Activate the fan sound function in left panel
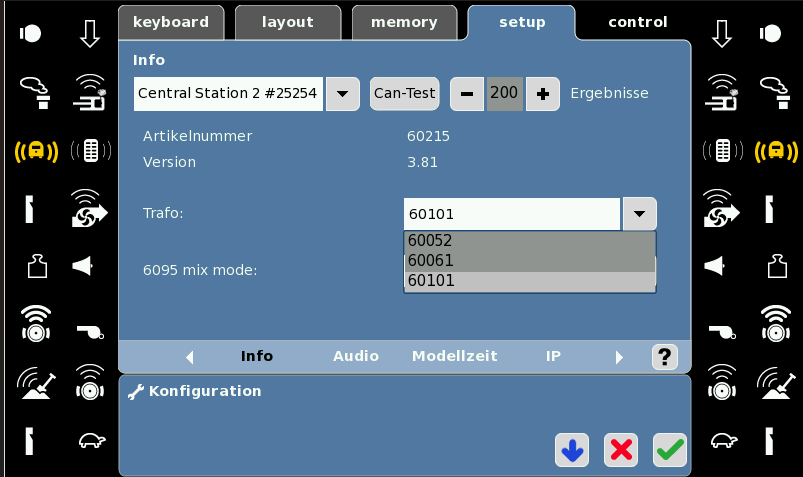Viewport: 803px width, 477px height. [x=89, y=209]
